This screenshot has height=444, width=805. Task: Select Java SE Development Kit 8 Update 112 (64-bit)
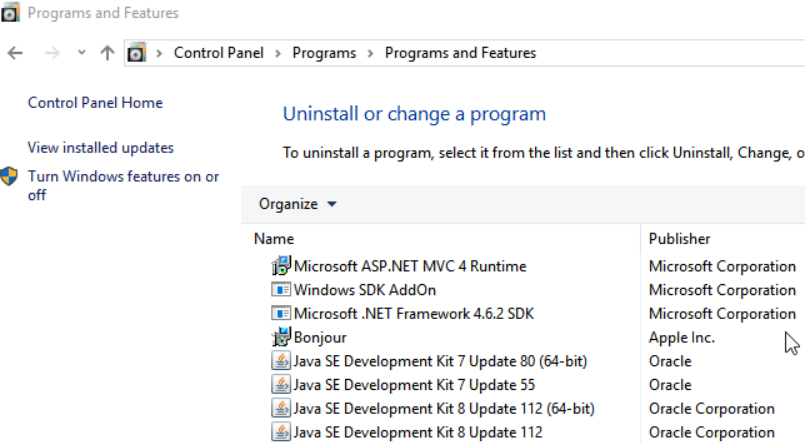444,409
